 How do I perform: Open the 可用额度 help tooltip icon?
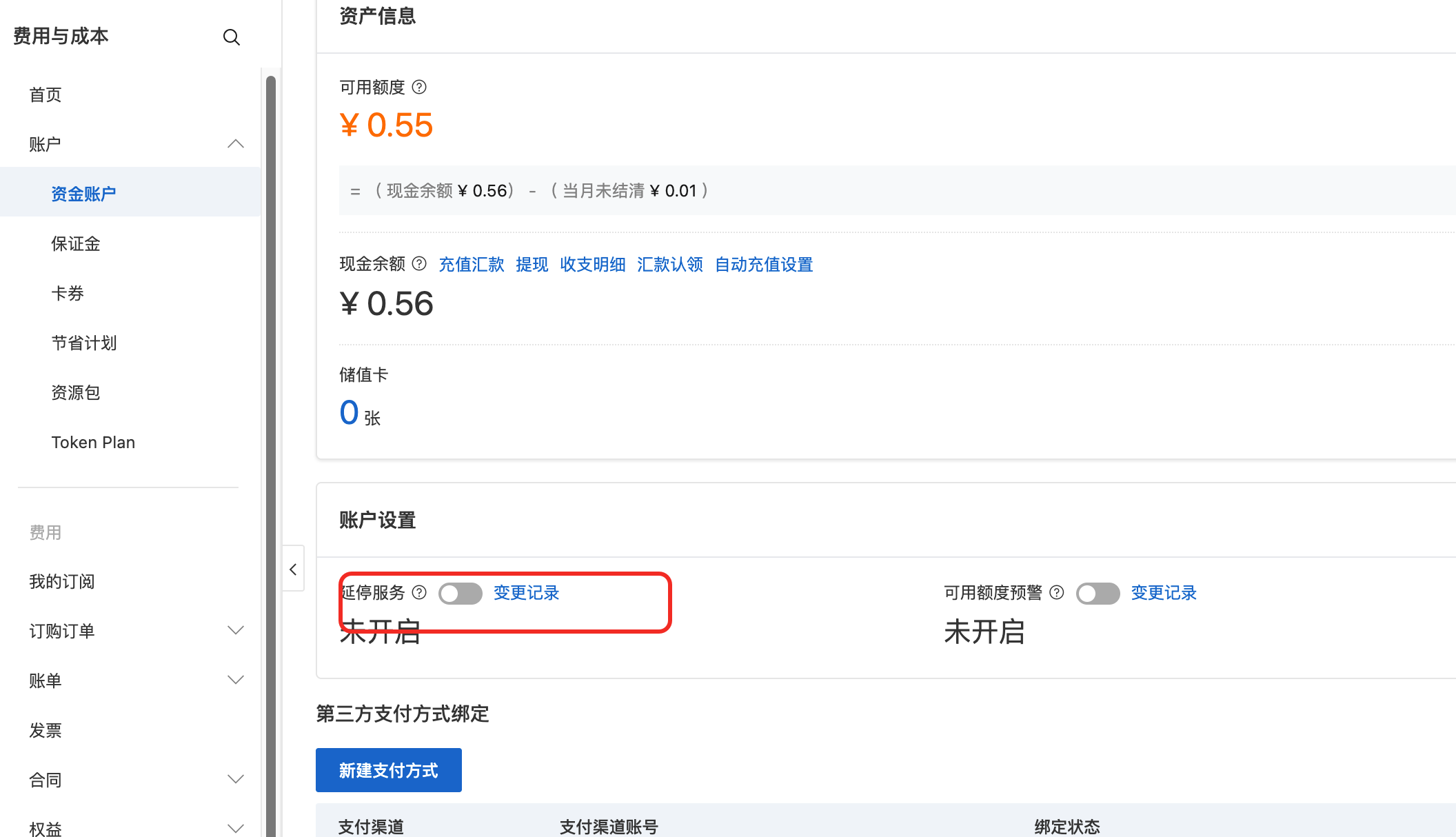click(419, 88)
